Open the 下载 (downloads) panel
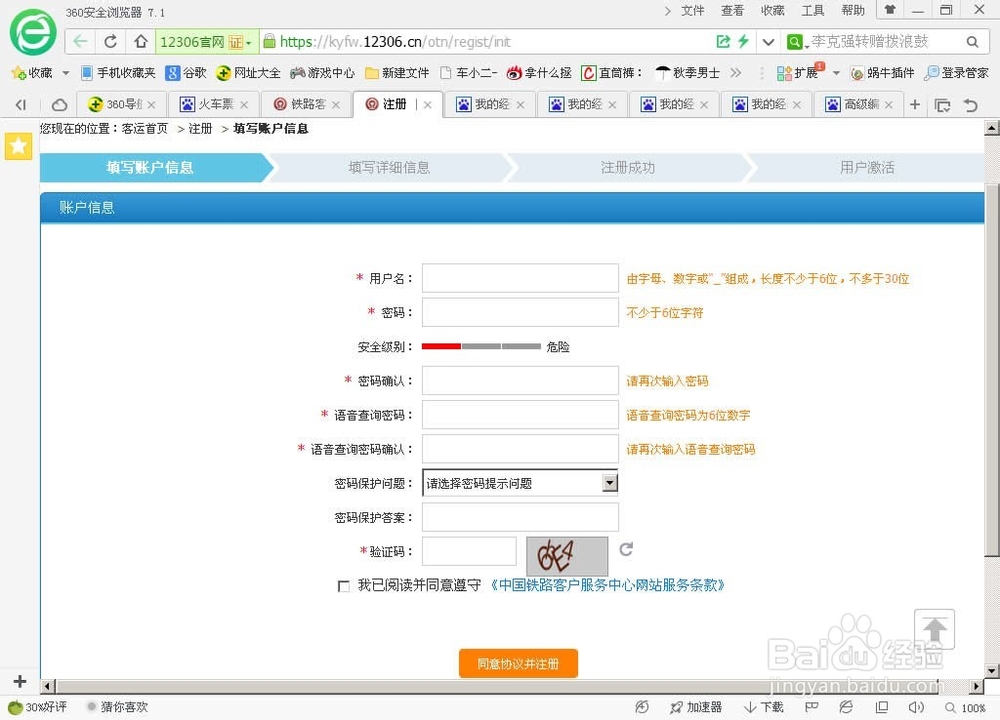 [763, 707]
